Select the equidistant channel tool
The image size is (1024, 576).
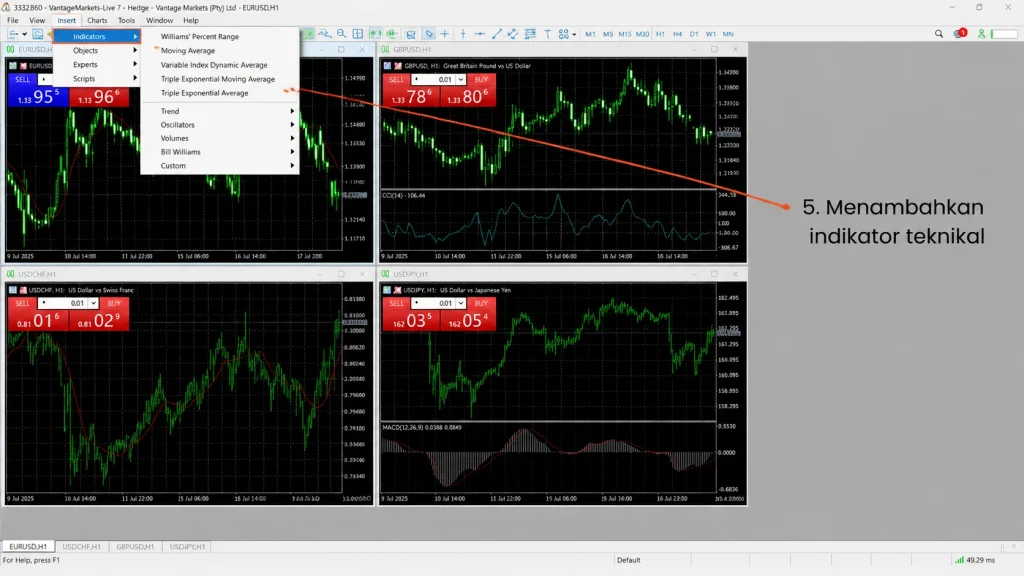coord(513,34)
